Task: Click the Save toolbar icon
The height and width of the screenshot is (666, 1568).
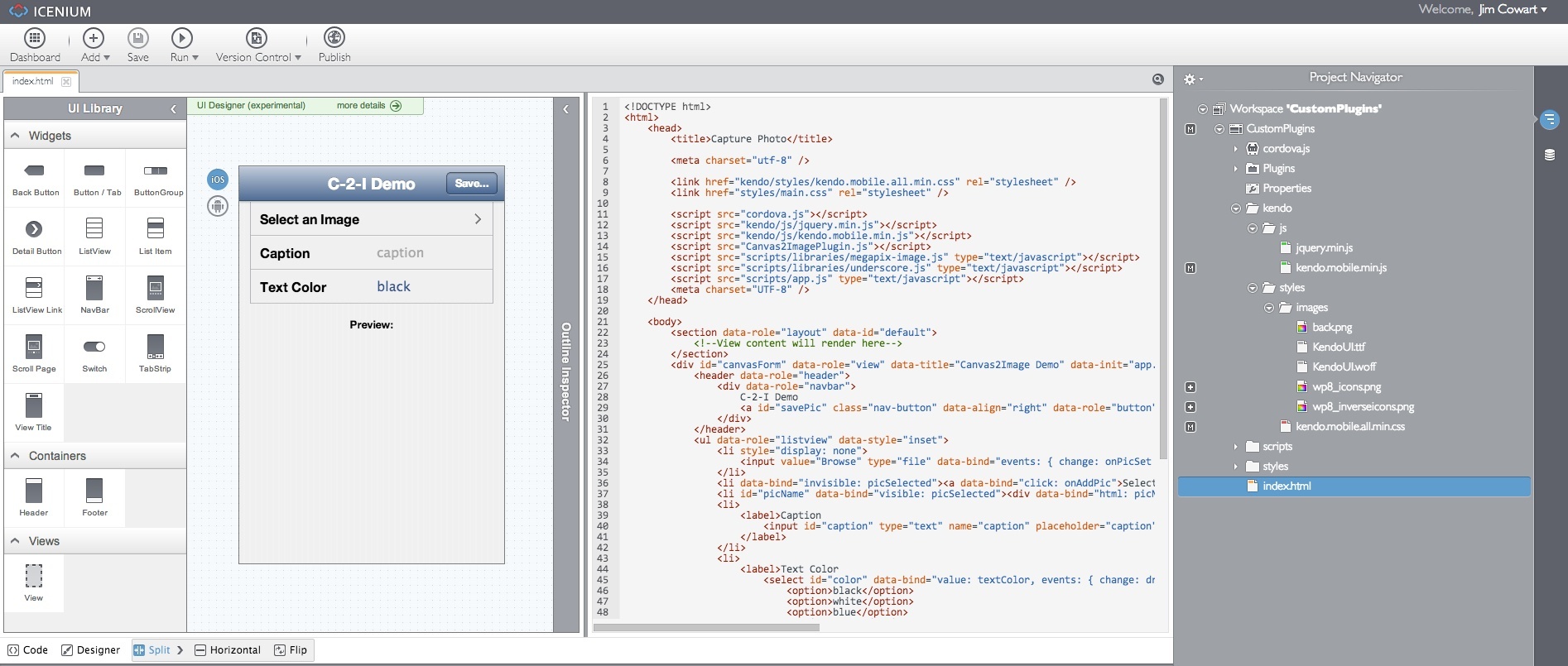Action: click(137, 38)
